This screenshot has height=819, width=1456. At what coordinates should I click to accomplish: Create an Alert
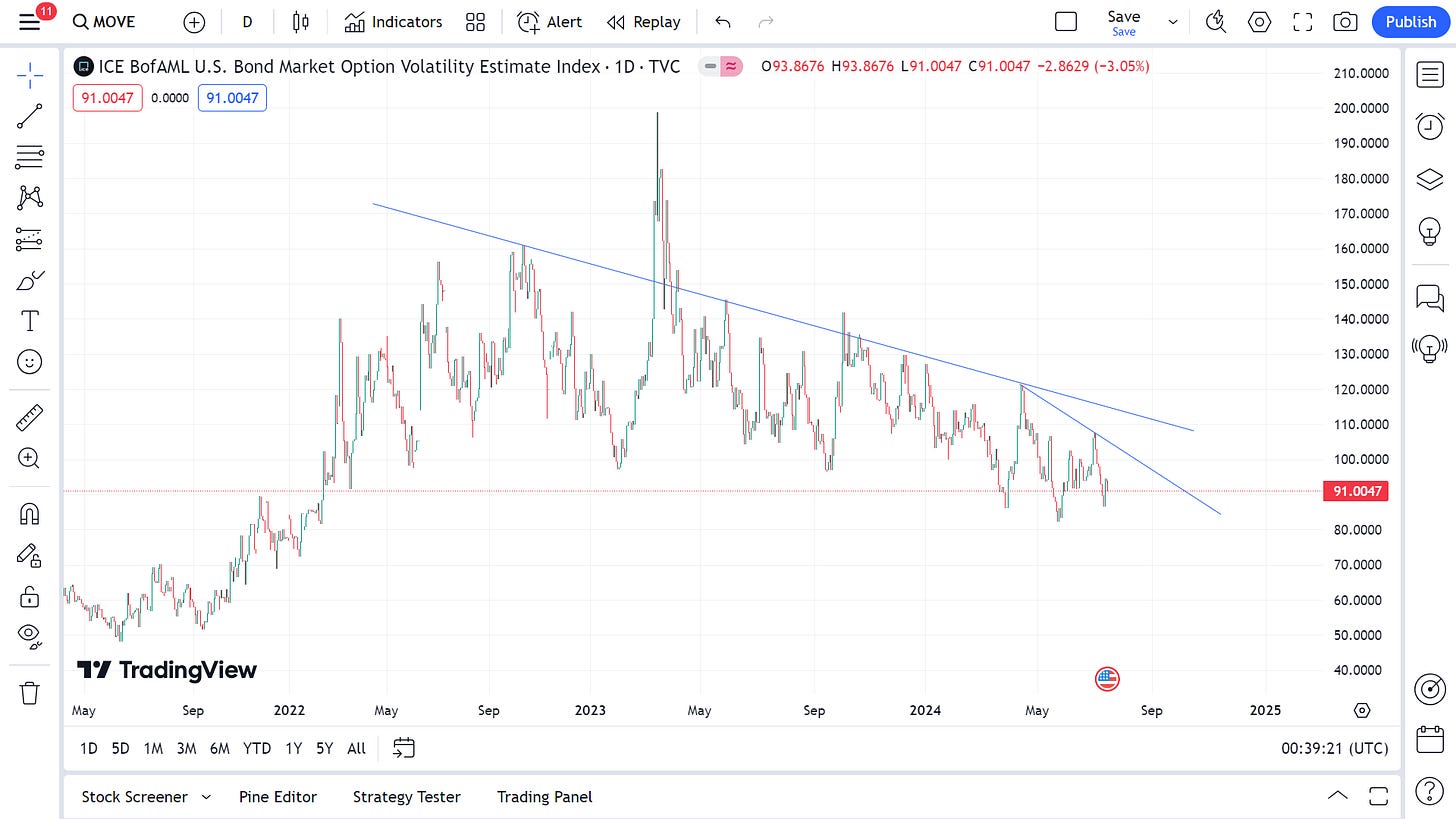point(549,22)
